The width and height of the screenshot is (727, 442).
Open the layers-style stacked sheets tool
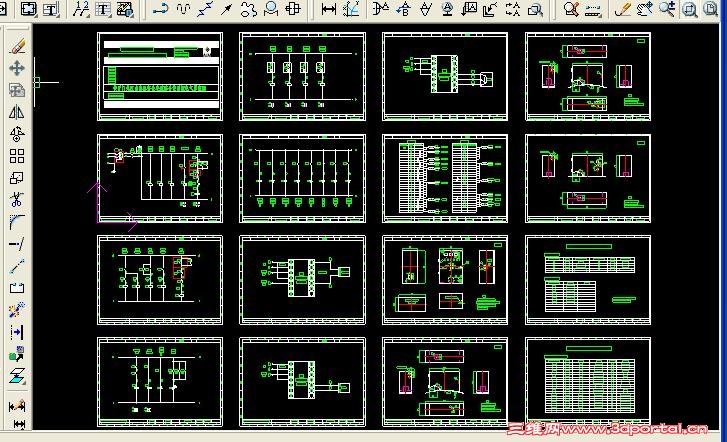tap(17, 376)
